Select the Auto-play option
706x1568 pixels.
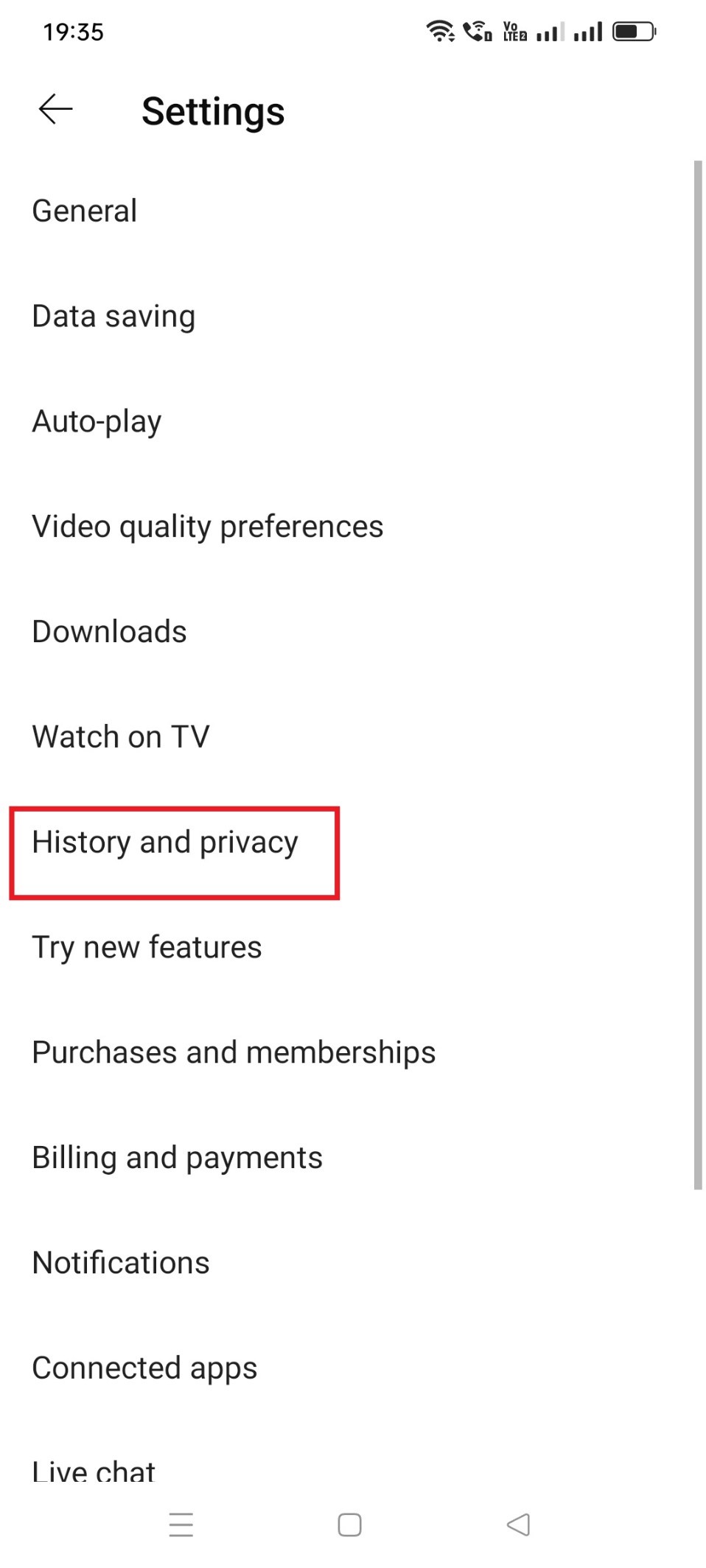click(97, 421)
